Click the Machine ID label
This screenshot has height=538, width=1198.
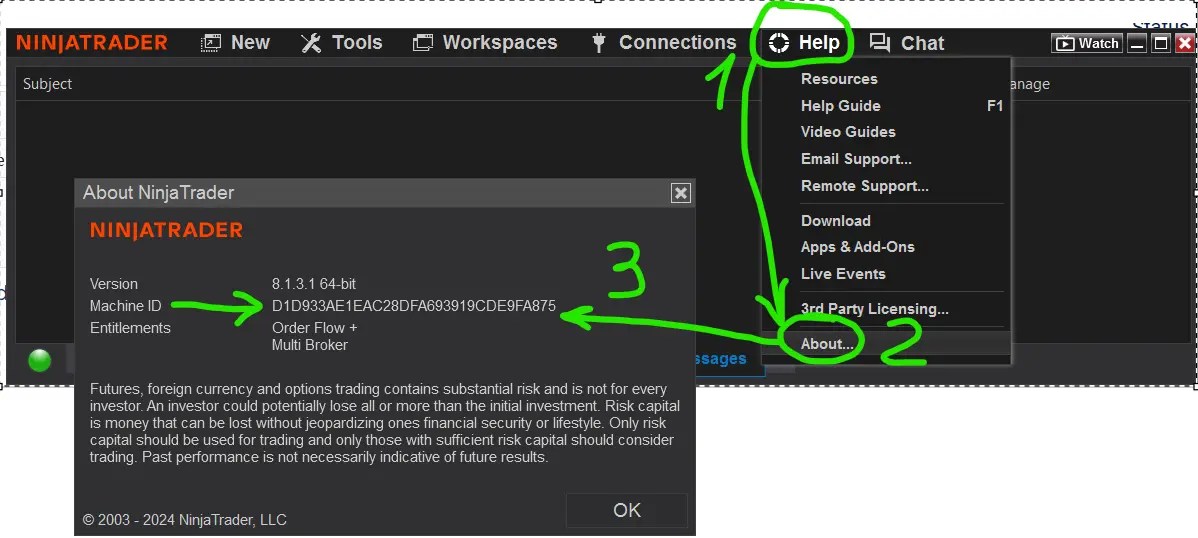point(126,306)
